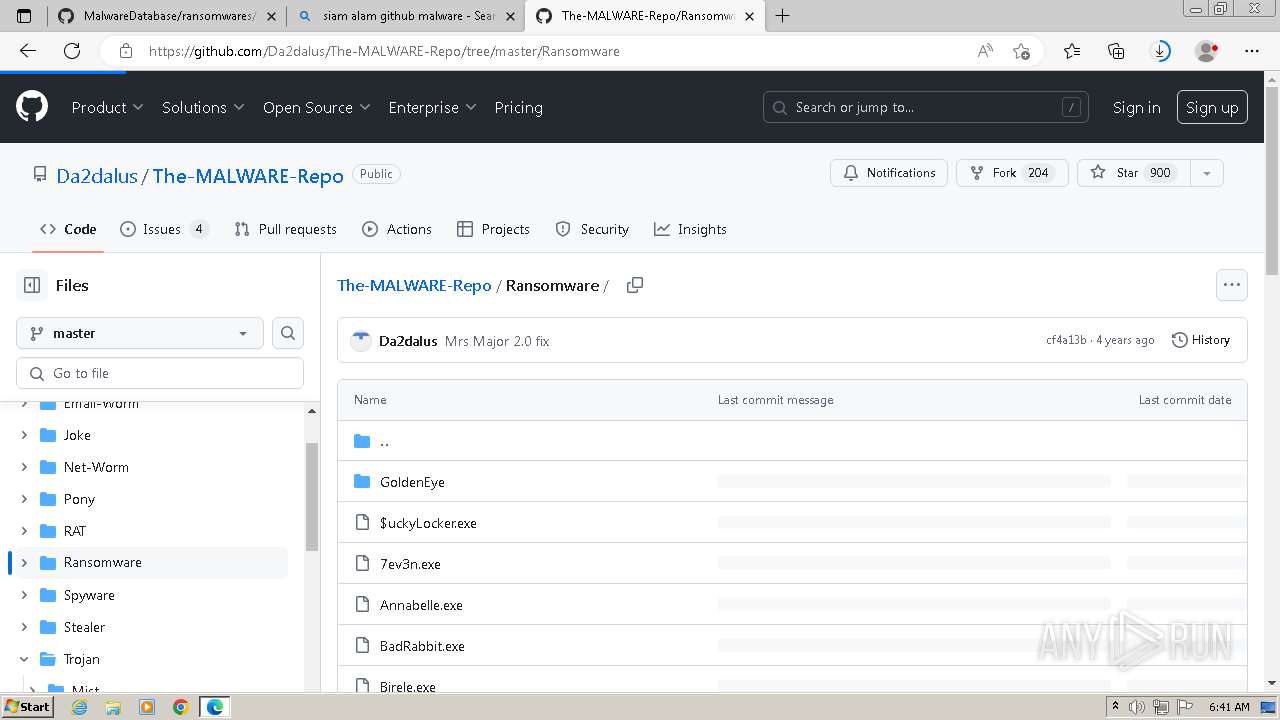
Task: Close the siam alam github malware tab
Action: click(x=512, y=16)
